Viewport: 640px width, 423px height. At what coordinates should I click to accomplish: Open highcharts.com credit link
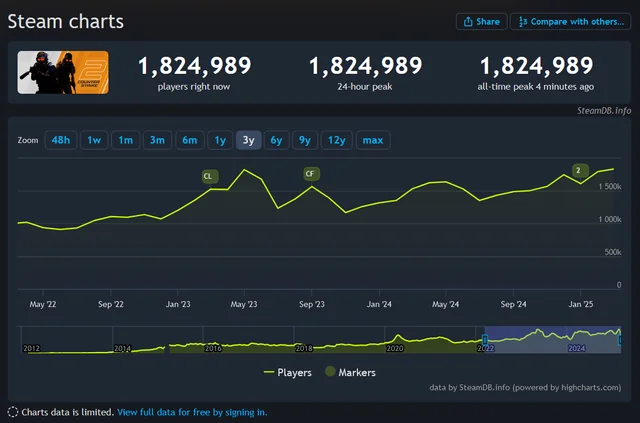[588, 387]
